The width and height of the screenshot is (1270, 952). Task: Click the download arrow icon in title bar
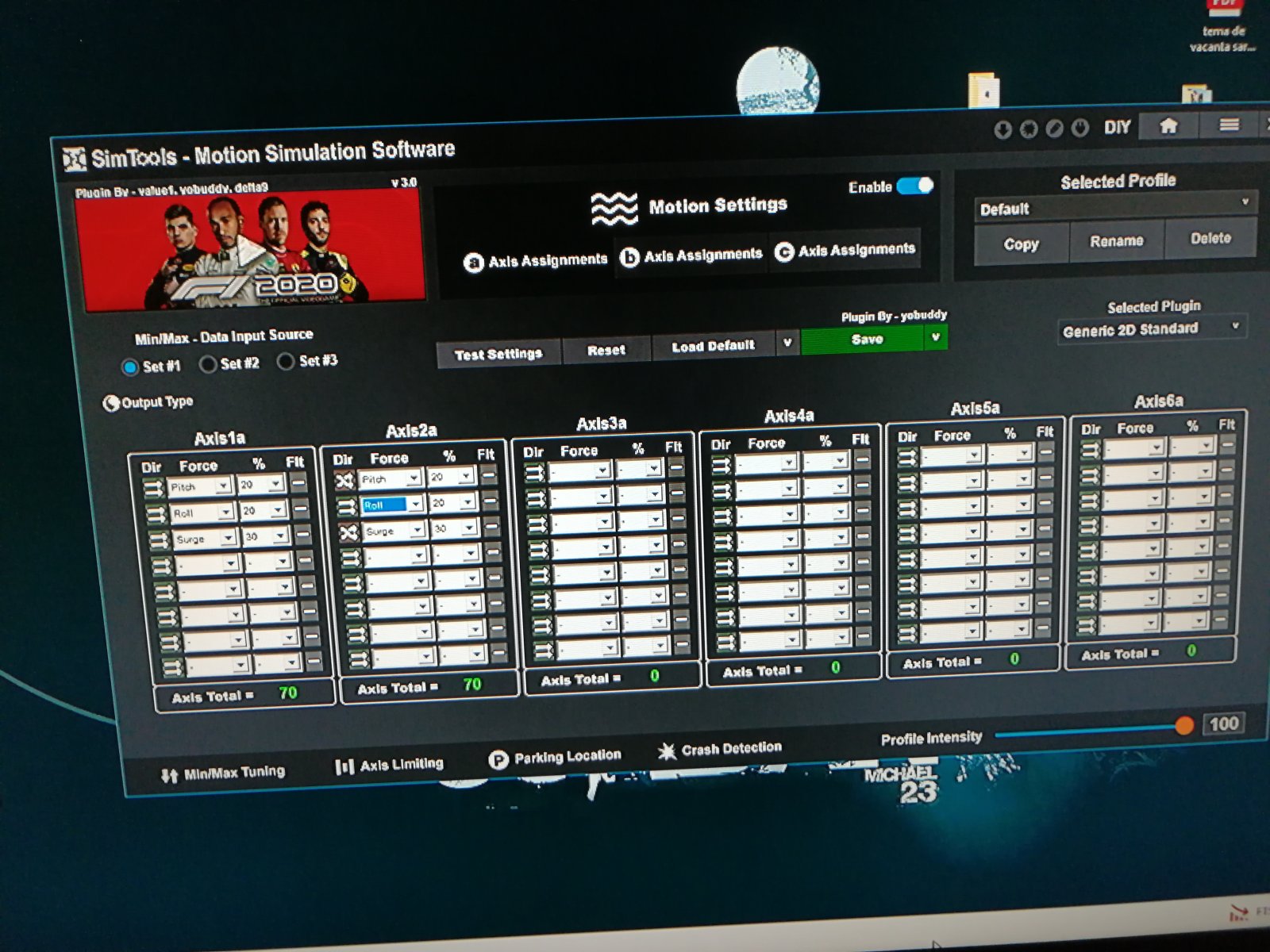[x=1003, y=130]
